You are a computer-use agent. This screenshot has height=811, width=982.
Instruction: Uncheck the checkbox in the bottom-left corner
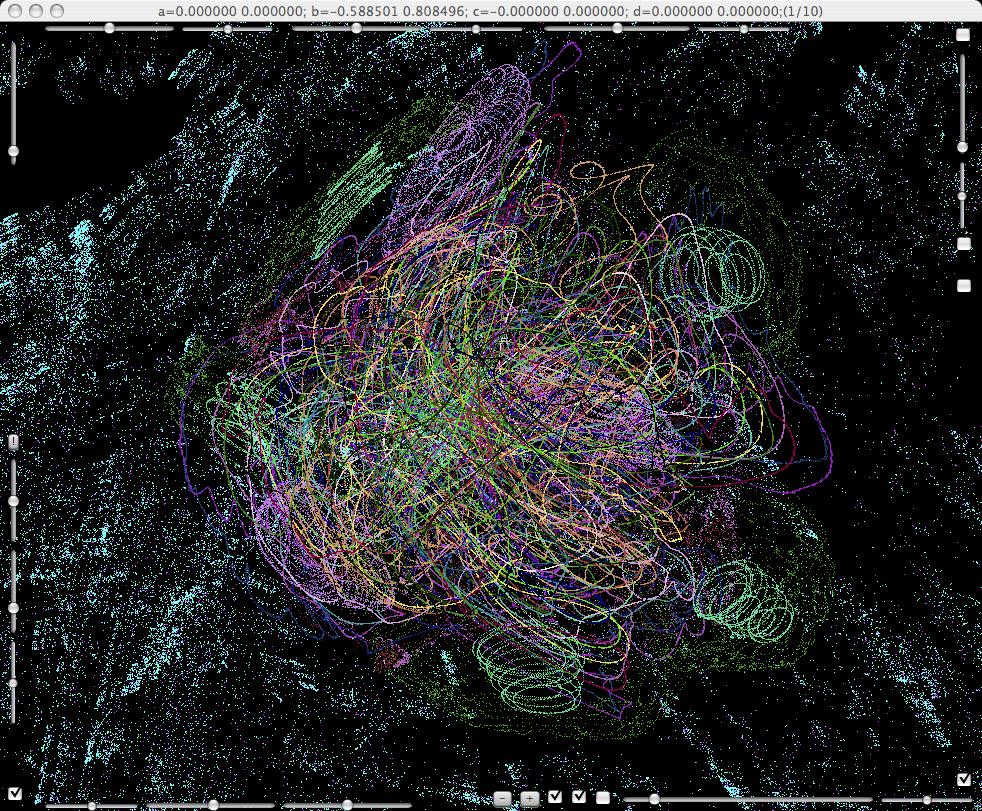[15, 793]
